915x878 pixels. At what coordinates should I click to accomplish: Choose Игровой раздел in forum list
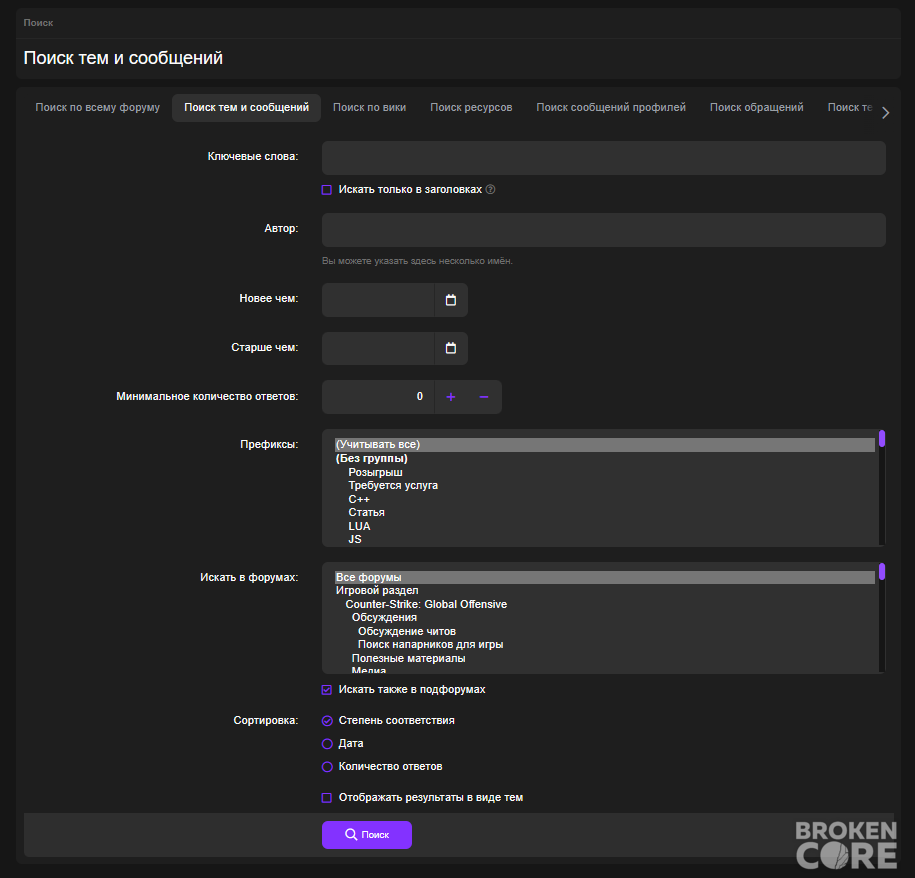605,590
